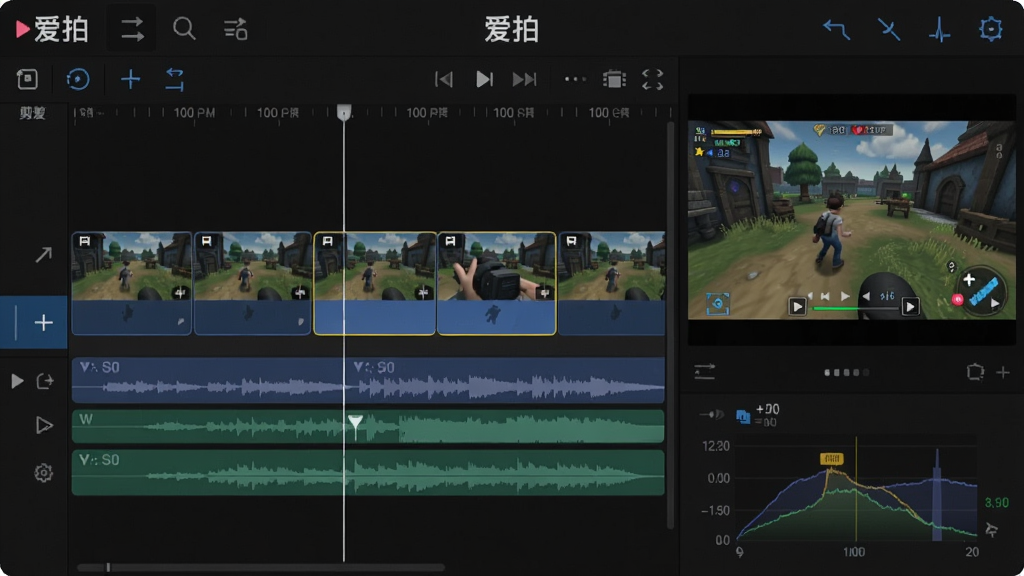Viewport: 1024px width, 576px height.
Task: Open the three-dots more options
Action: [x=575, y=80]
